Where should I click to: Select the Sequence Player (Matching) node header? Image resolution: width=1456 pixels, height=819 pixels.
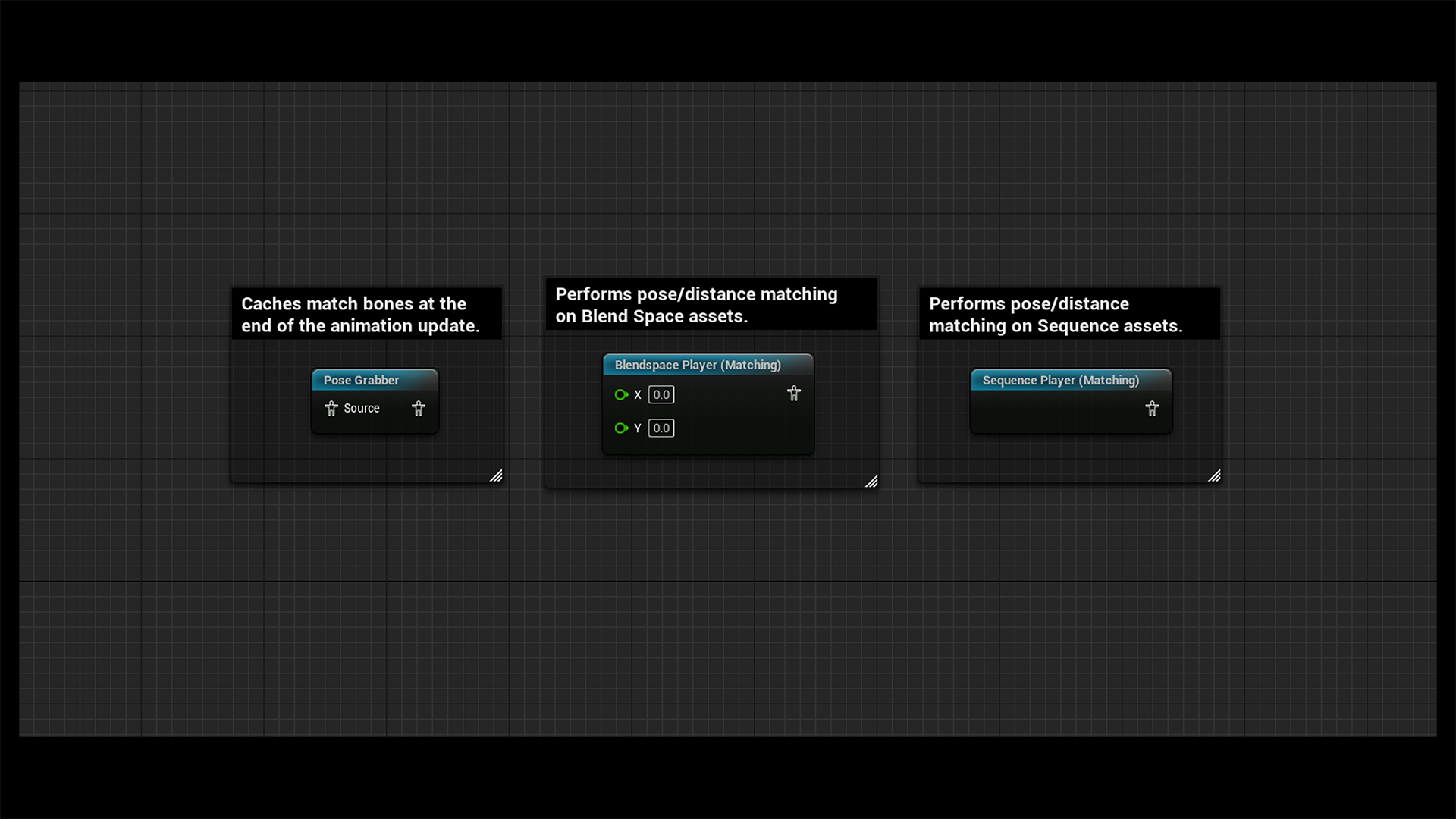click(1060, 380)
